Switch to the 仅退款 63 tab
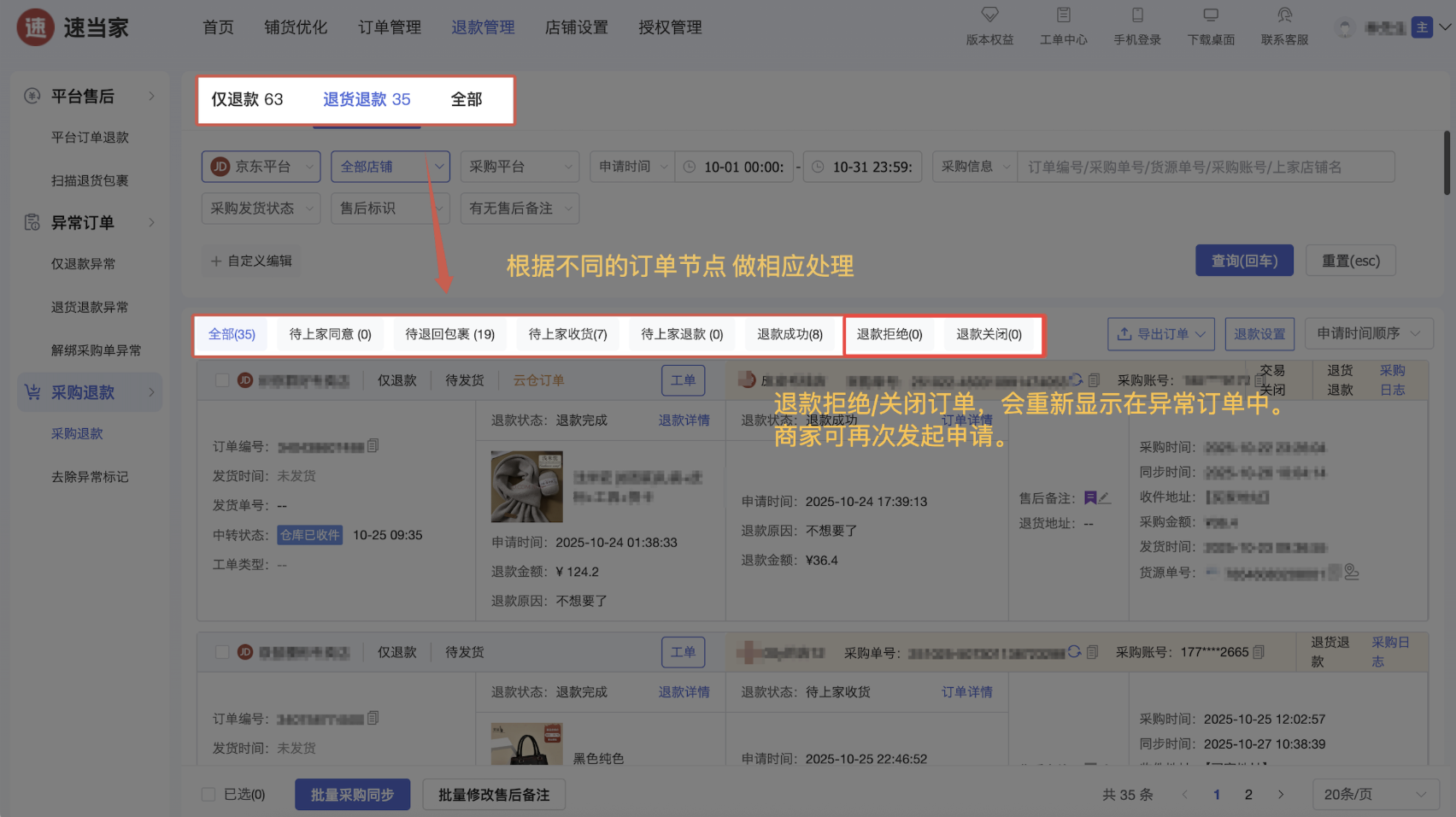This screenshot has width=1456, height=817. tap(247, 100)
